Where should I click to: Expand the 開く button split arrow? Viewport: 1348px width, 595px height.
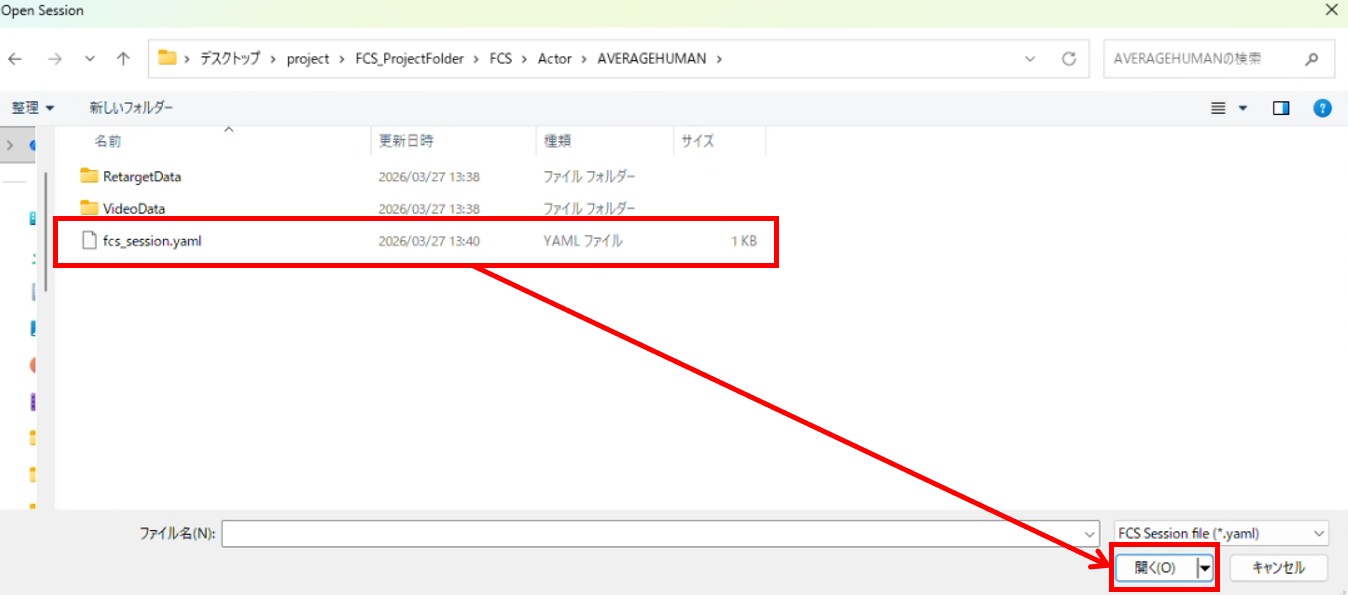[x=1205, y=568]
